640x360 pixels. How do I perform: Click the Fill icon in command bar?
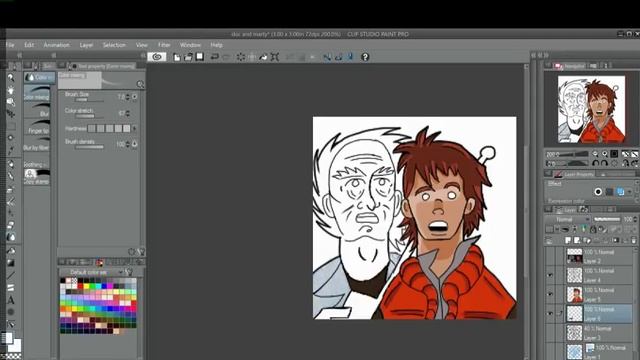pyautogui.click(x=264, y=57)
